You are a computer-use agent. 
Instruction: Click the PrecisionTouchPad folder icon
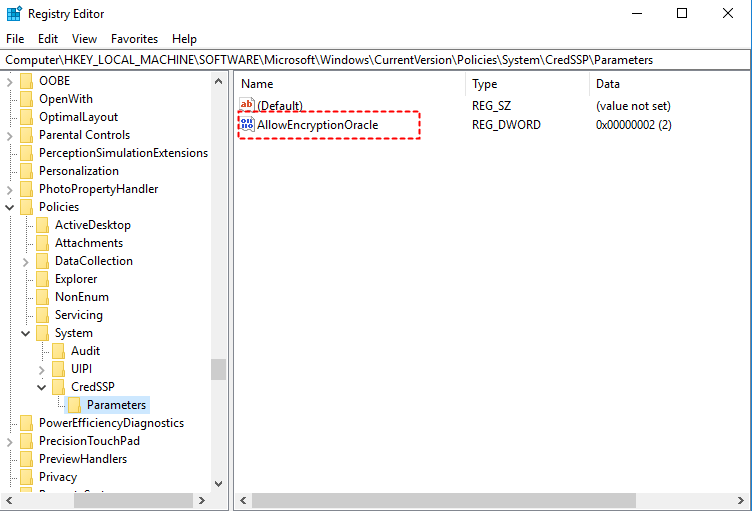27,441
